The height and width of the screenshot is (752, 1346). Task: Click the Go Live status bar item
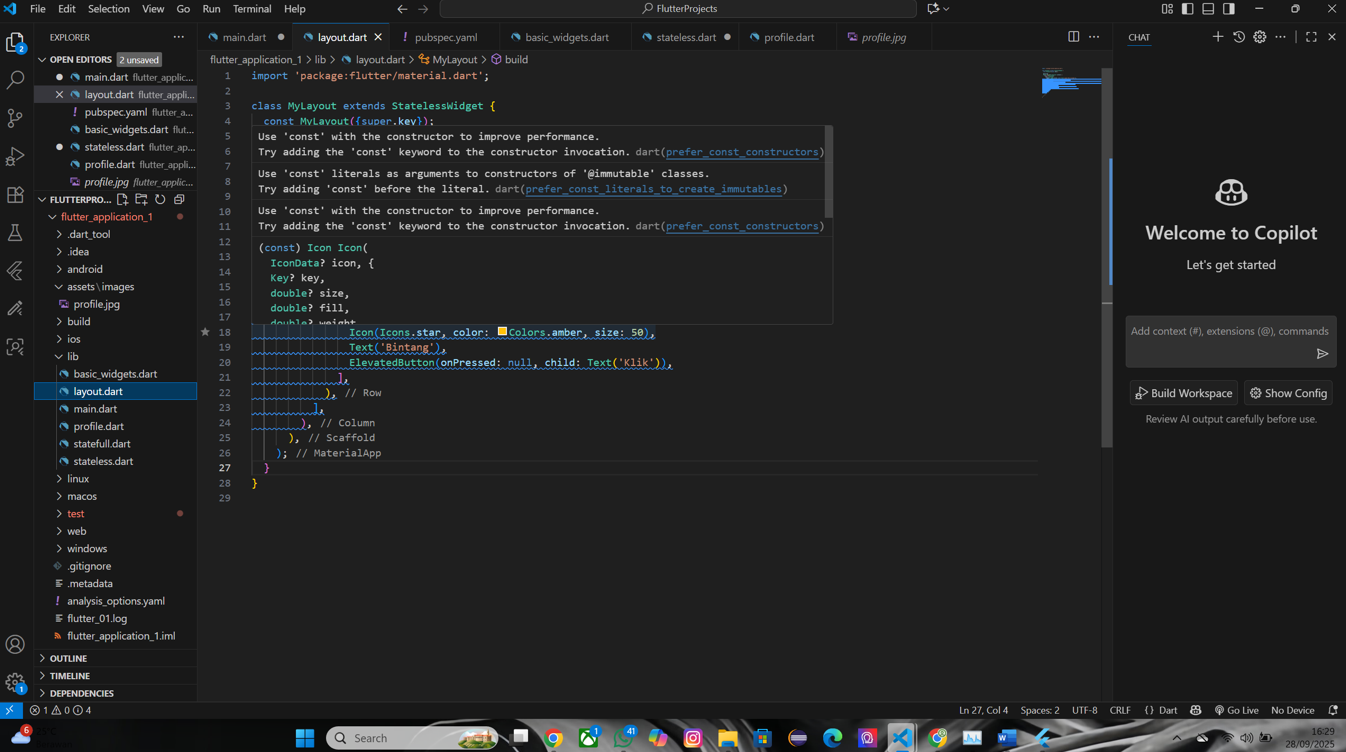coord(1236,710)
